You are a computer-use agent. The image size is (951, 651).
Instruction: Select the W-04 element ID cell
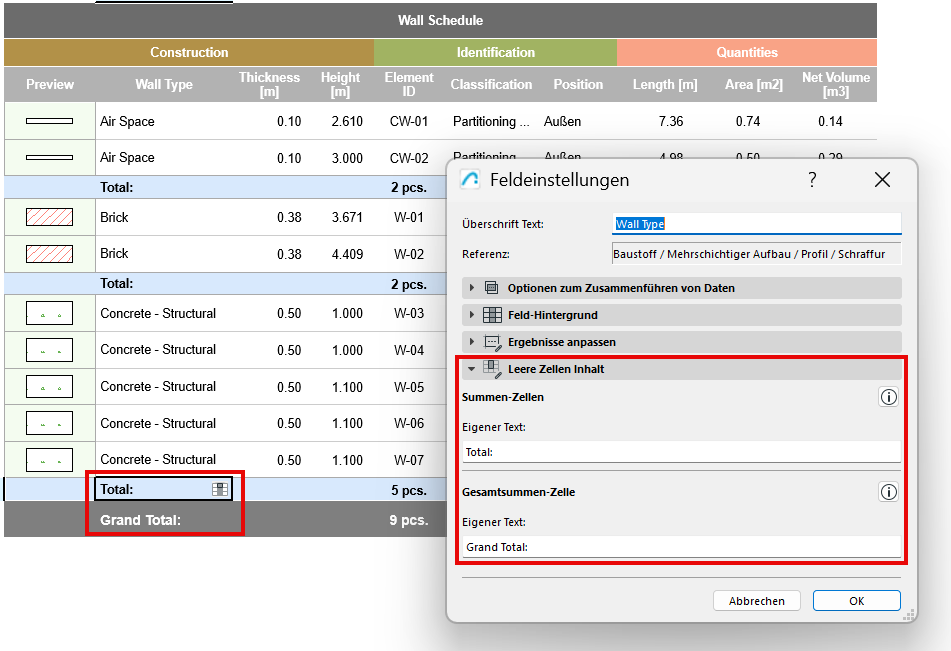click(x=409, y=350)
